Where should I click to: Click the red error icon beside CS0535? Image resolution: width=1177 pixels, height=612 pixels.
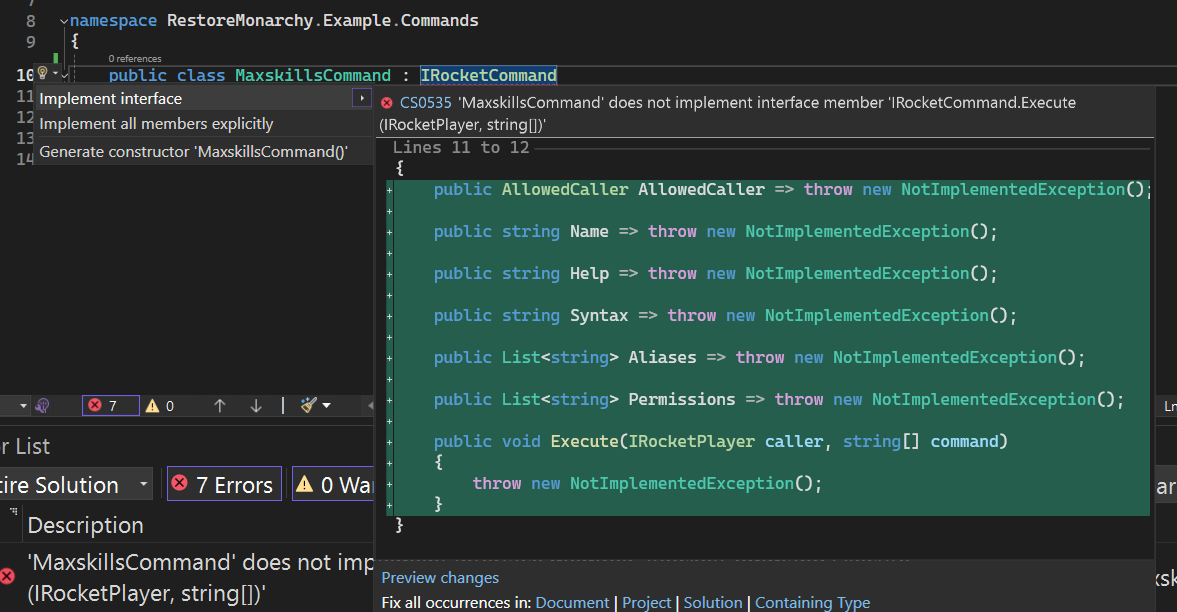click(387, 103)
